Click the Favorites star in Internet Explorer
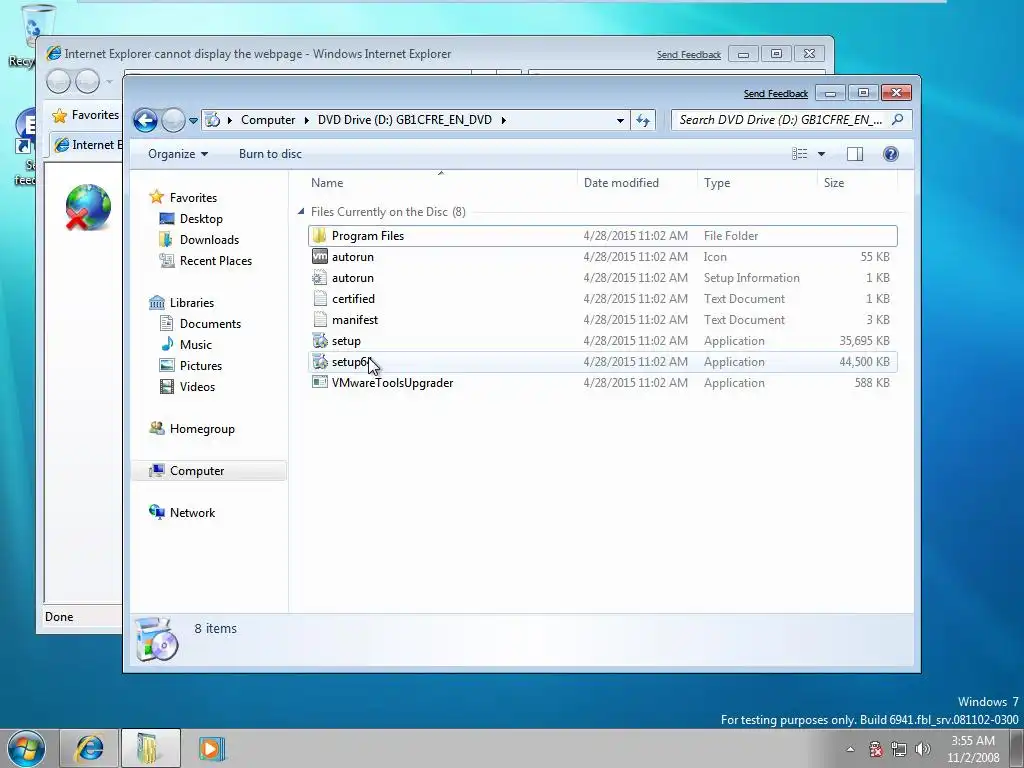1024x768 pixels. 59,116
